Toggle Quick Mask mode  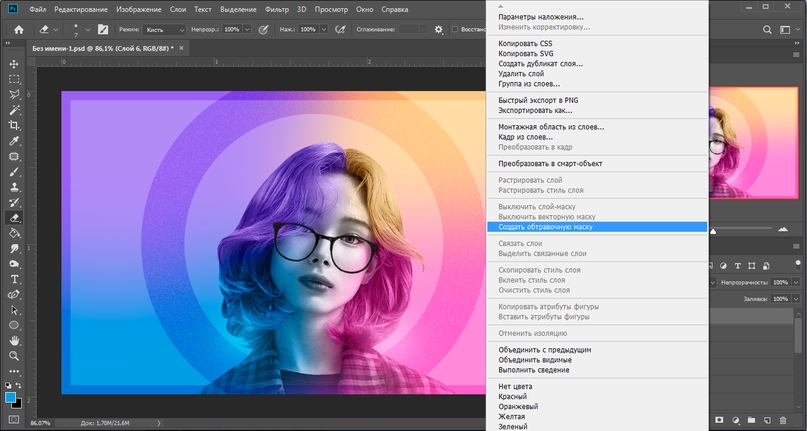pyautogui.click(x=14, y=420)
